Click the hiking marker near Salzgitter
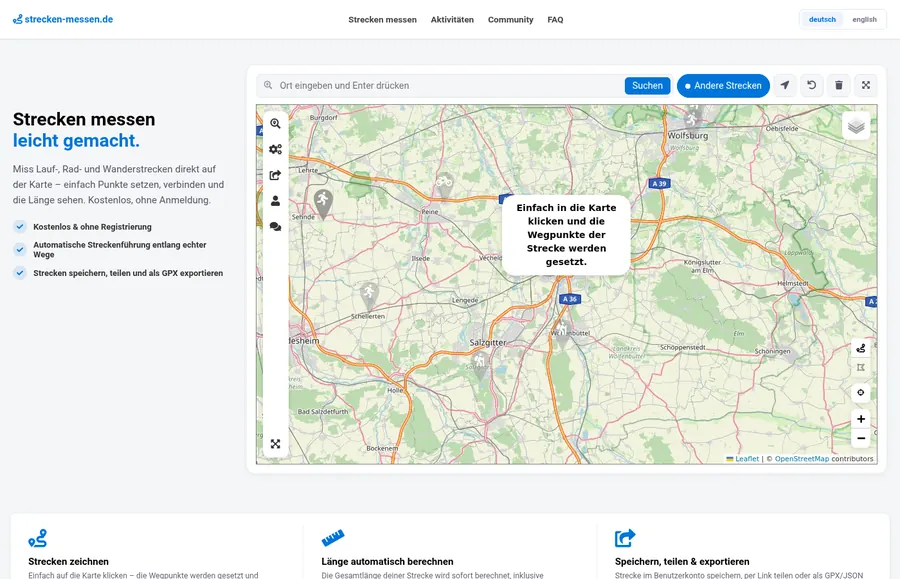Image resolution: width=900 pixels, height=579 pixels. coord(479,364)
